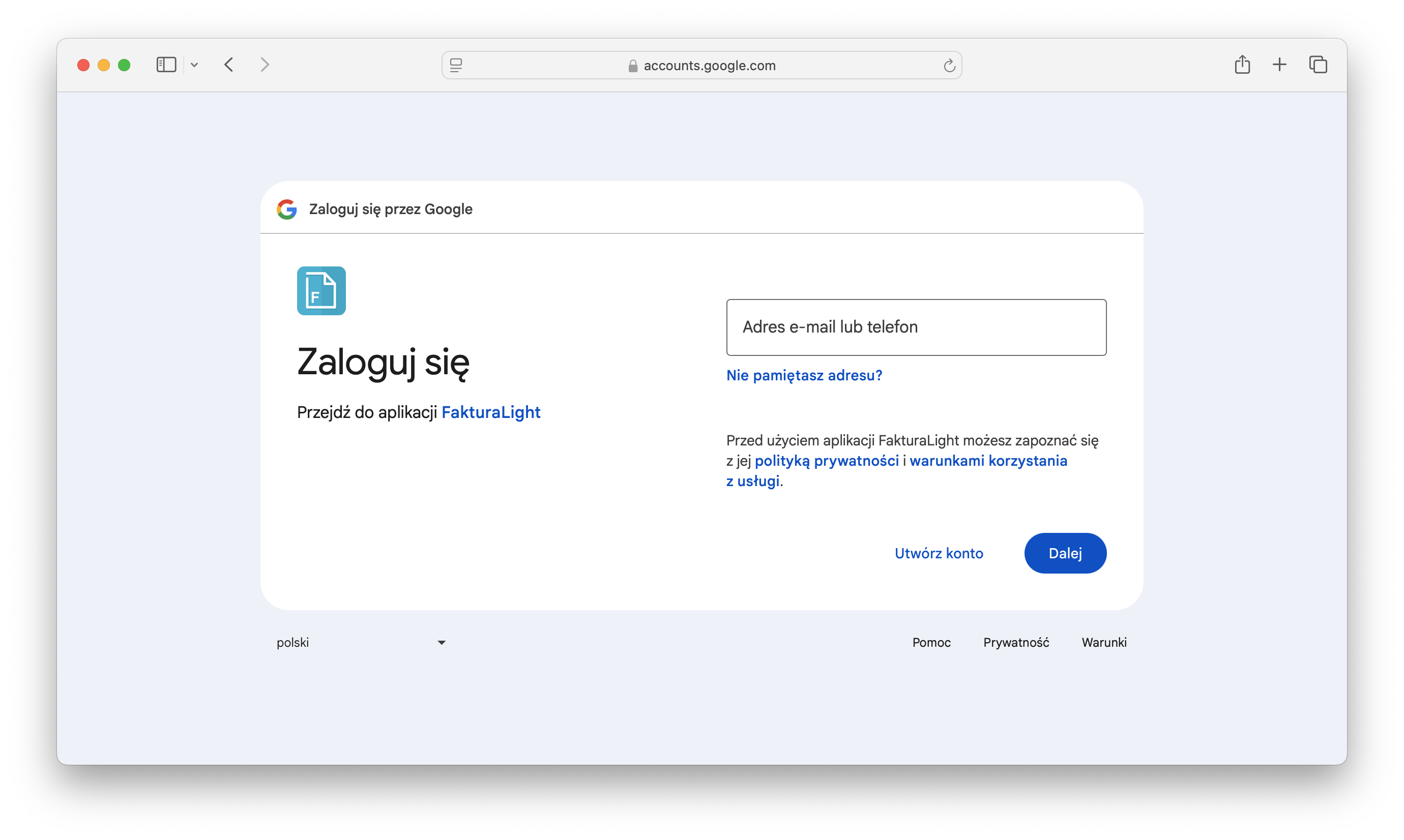Open the sidebar options dropdown chevron
Screen dimensions: 1404x840
pos(194,65)
